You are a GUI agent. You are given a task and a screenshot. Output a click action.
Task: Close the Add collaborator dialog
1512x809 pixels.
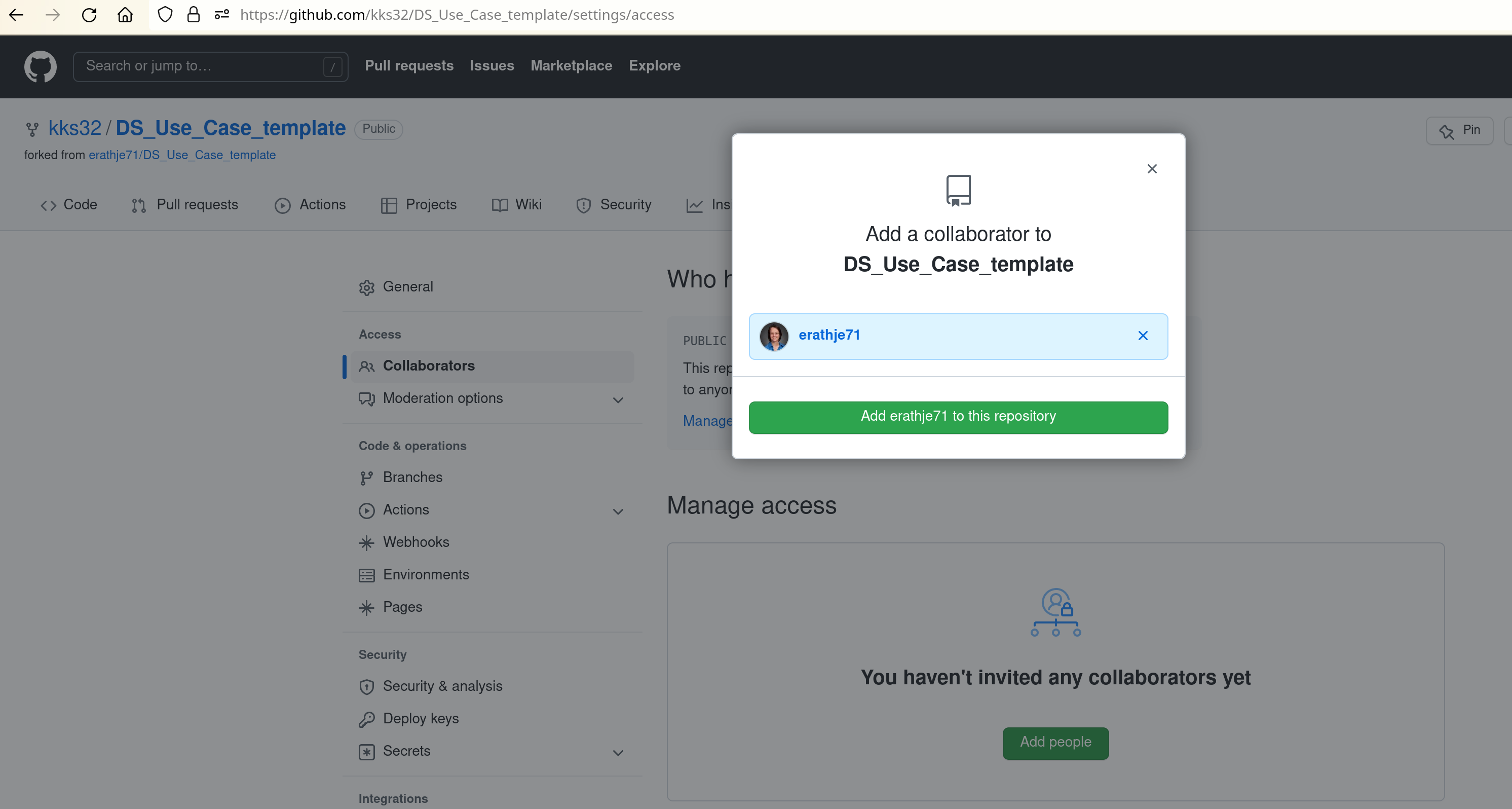click(1152, 169)
